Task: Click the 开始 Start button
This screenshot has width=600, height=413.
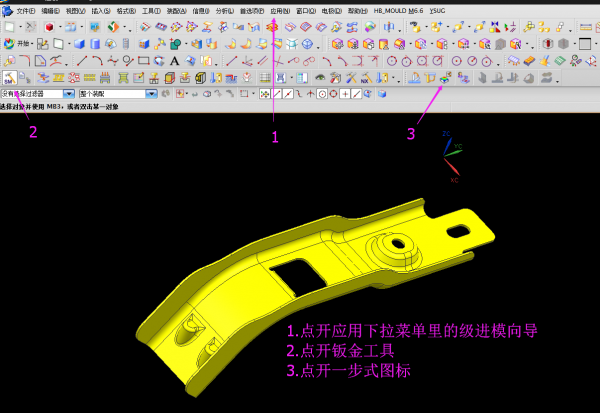Action: [x=17, y=44]
